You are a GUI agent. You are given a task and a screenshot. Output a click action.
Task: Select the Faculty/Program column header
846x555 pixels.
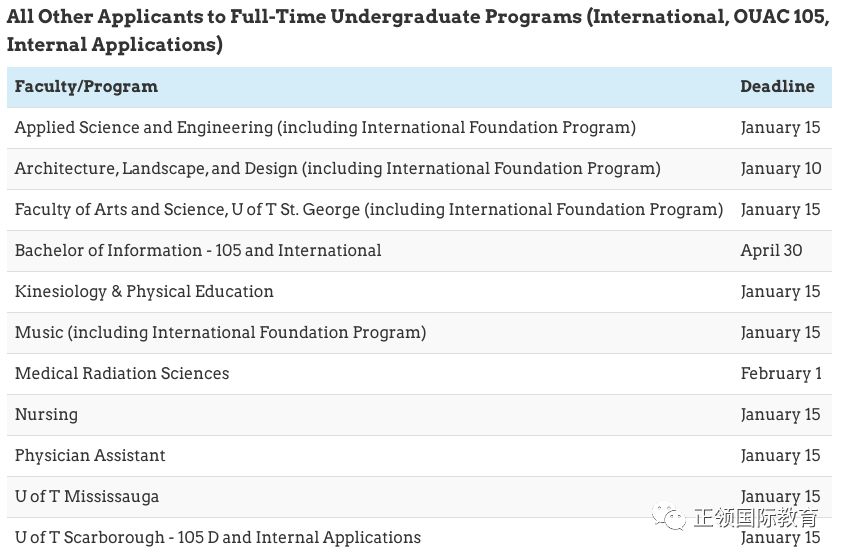tap(86, 86)
